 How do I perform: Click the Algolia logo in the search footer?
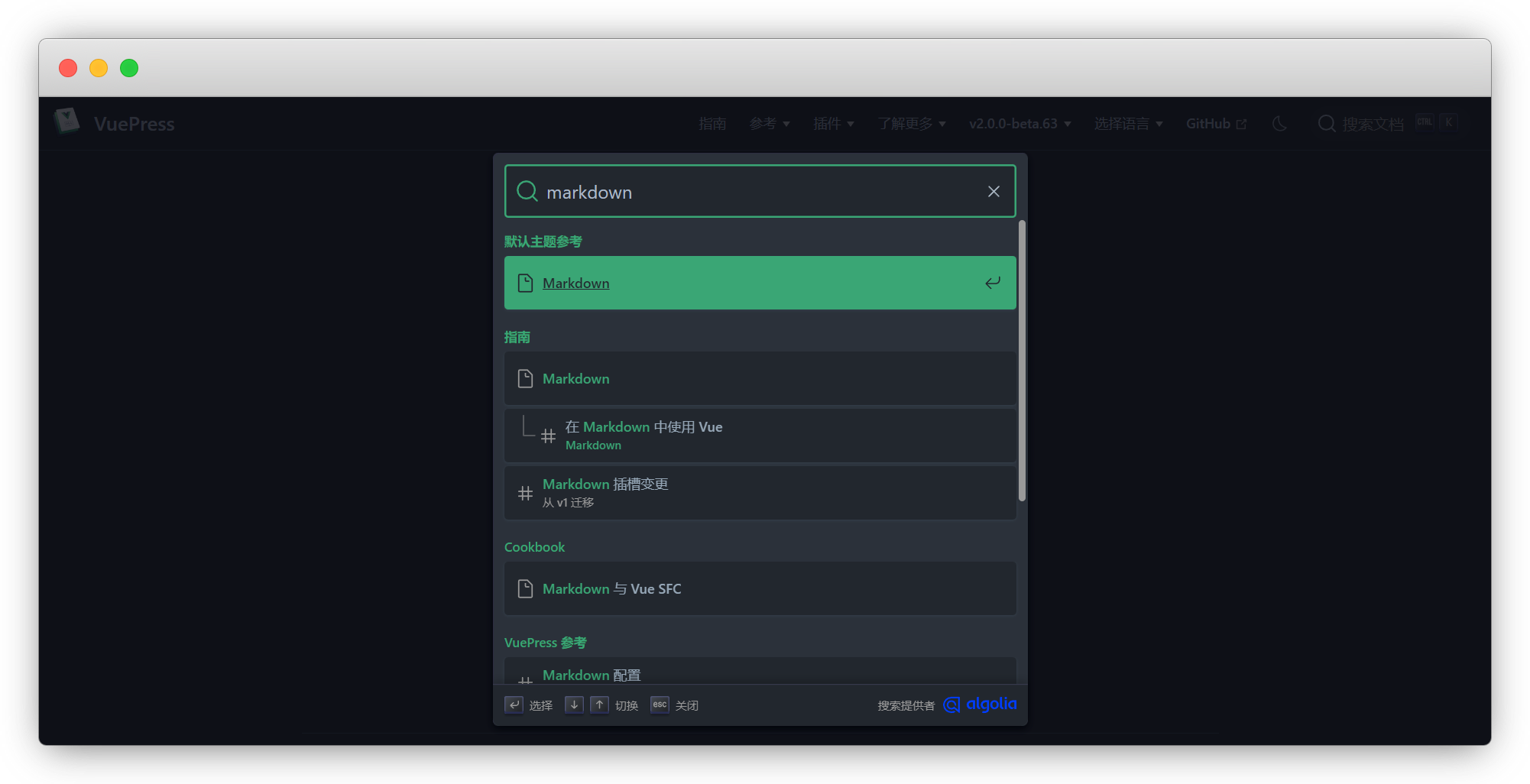(981, 705)
